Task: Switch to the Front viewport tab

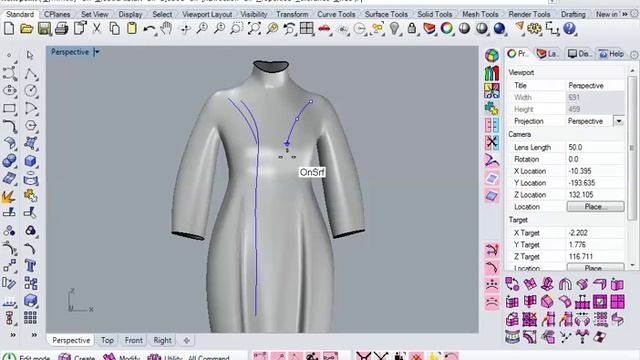Action: (133, 340)
